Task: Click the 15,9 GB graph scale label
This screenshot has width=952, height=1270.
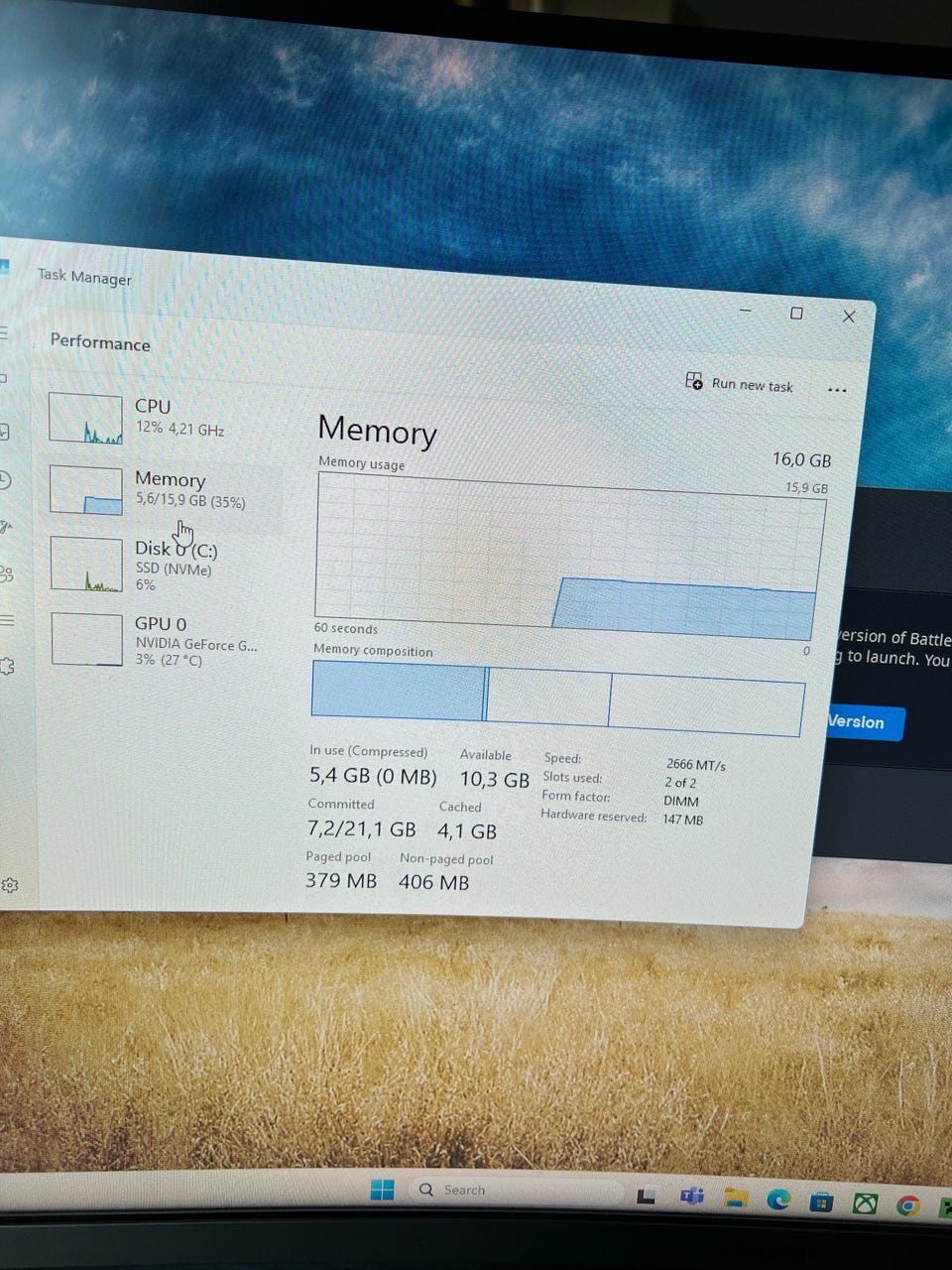Action: 806,488
